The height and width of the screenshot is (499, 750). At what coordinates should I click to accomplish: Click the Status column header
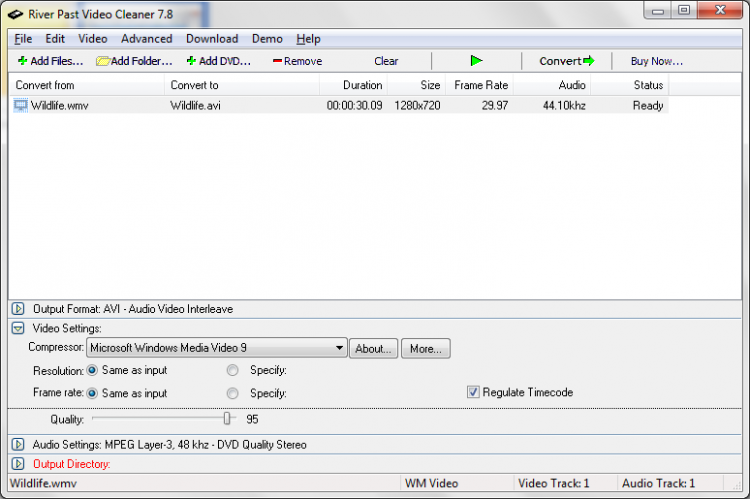click(x=630, y=85)
